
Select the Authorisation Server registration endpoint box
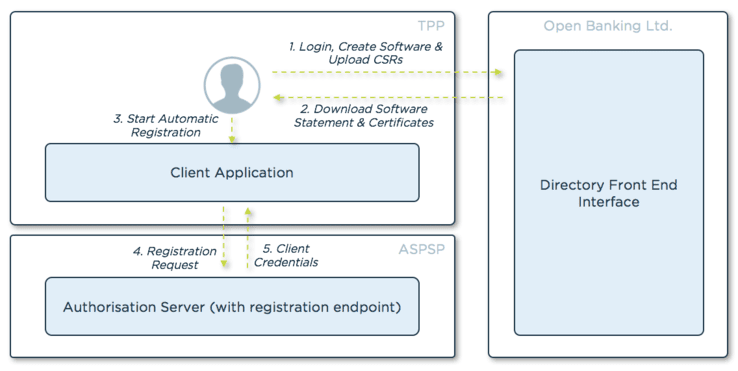232,306
